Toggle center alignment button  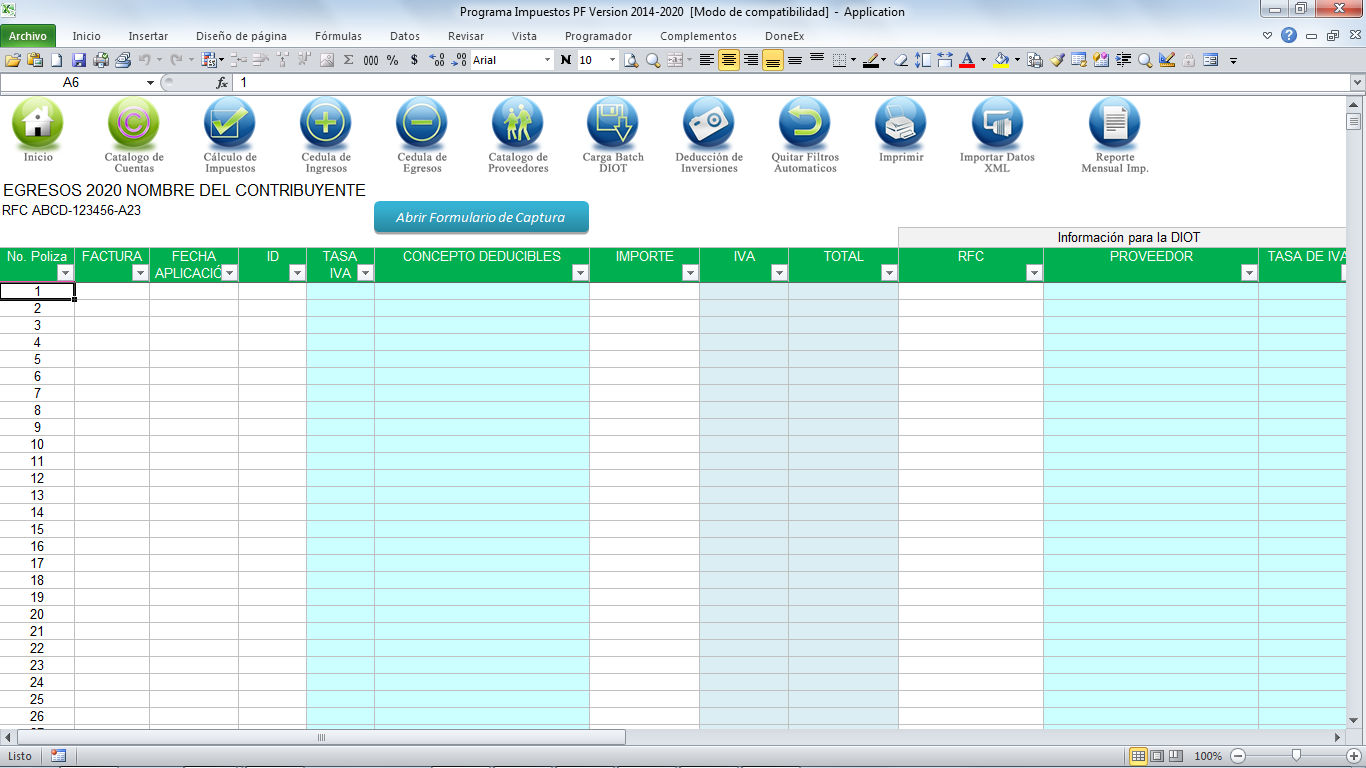click(729, 60)
